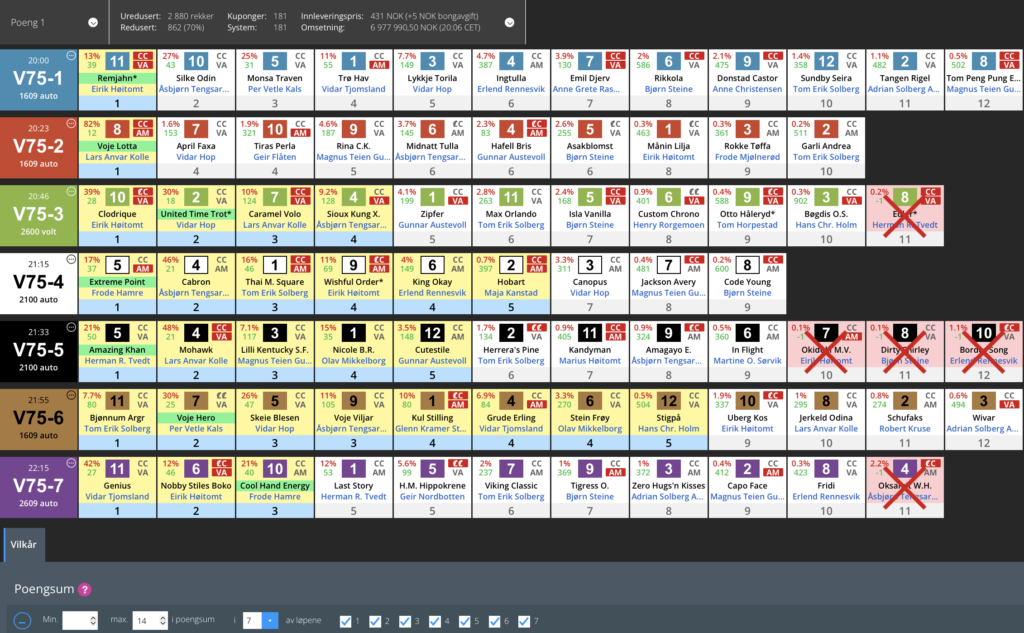Viewport: 1024px width, 633px height.
Task: Click the Min poengsum input field
Action: (78, 621)
